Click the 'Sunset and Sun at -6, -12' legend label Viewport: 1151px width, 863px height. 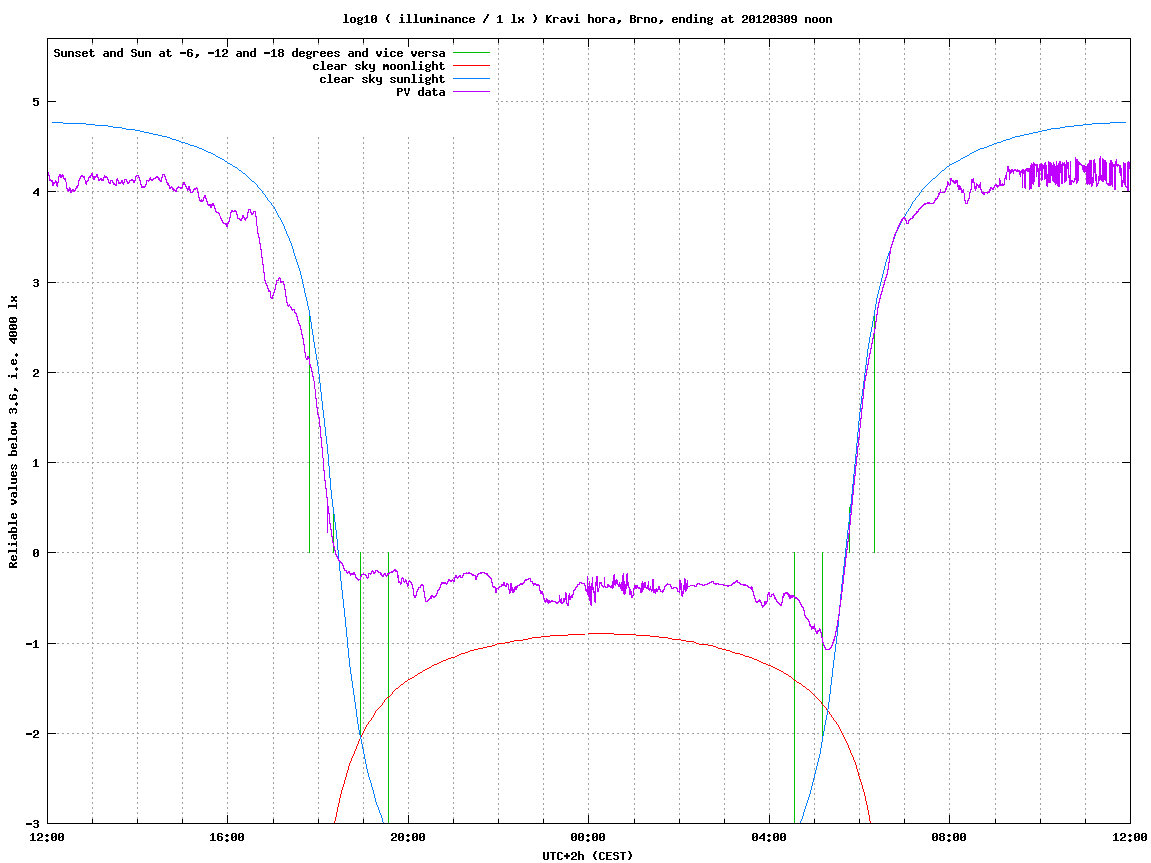tap(249, 53)
